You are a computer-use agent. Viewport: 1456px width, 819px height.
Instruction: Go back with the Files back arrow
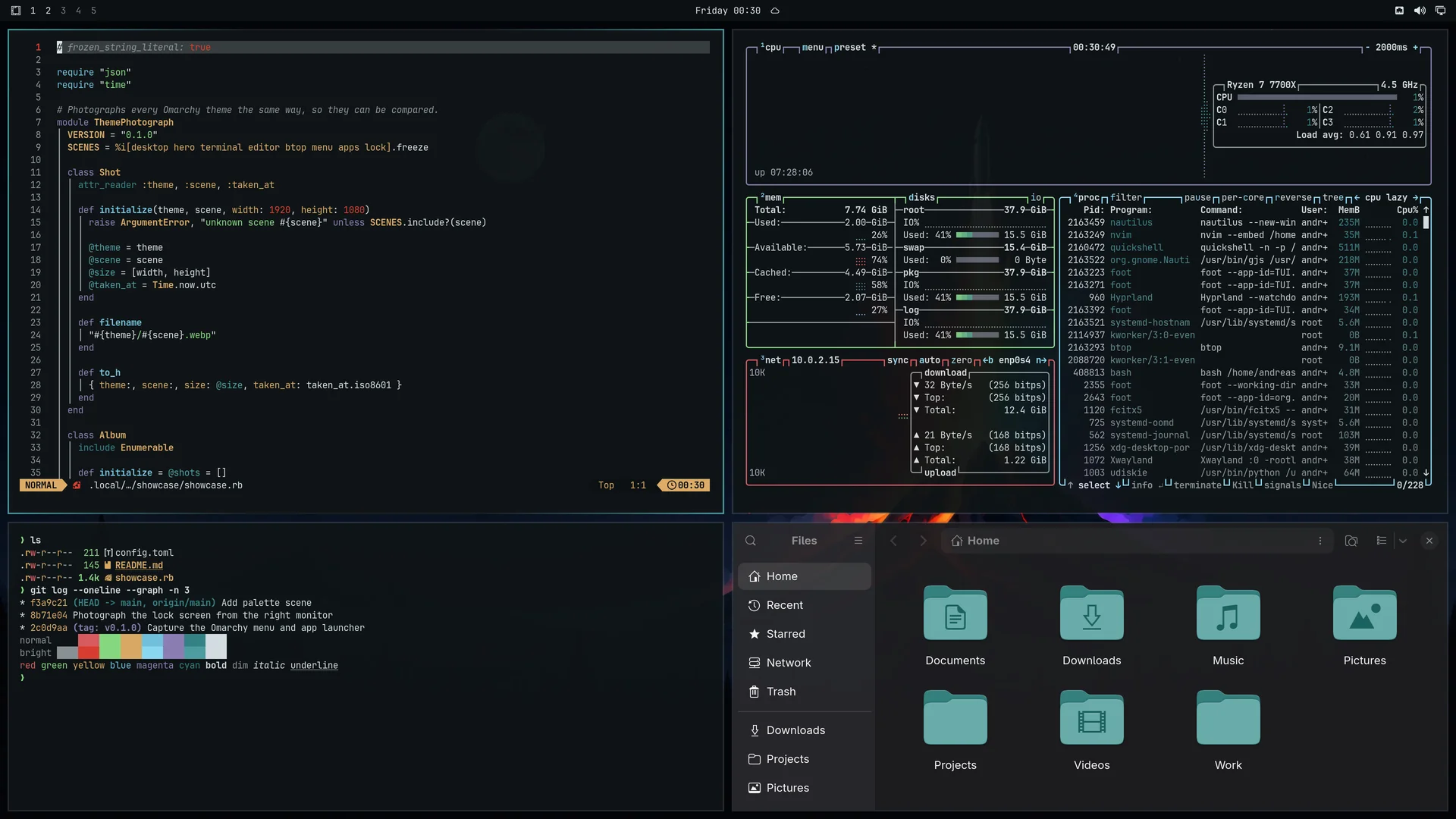893,541
